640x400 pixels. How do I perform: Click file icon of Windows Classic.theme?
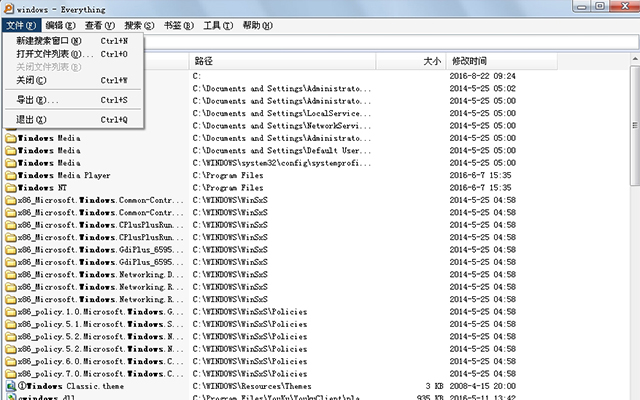click(11, 386)
